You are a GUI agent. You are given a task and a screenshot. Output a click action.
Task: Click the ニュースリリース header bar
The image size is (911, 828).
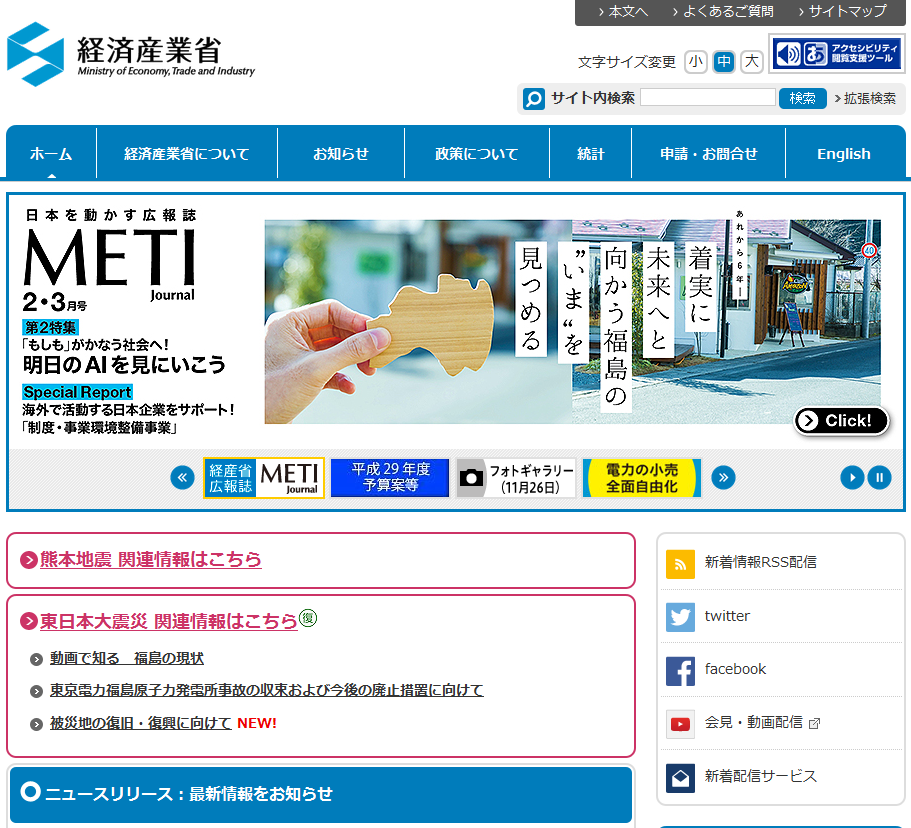pyautogui.click(x=321, y=794)
